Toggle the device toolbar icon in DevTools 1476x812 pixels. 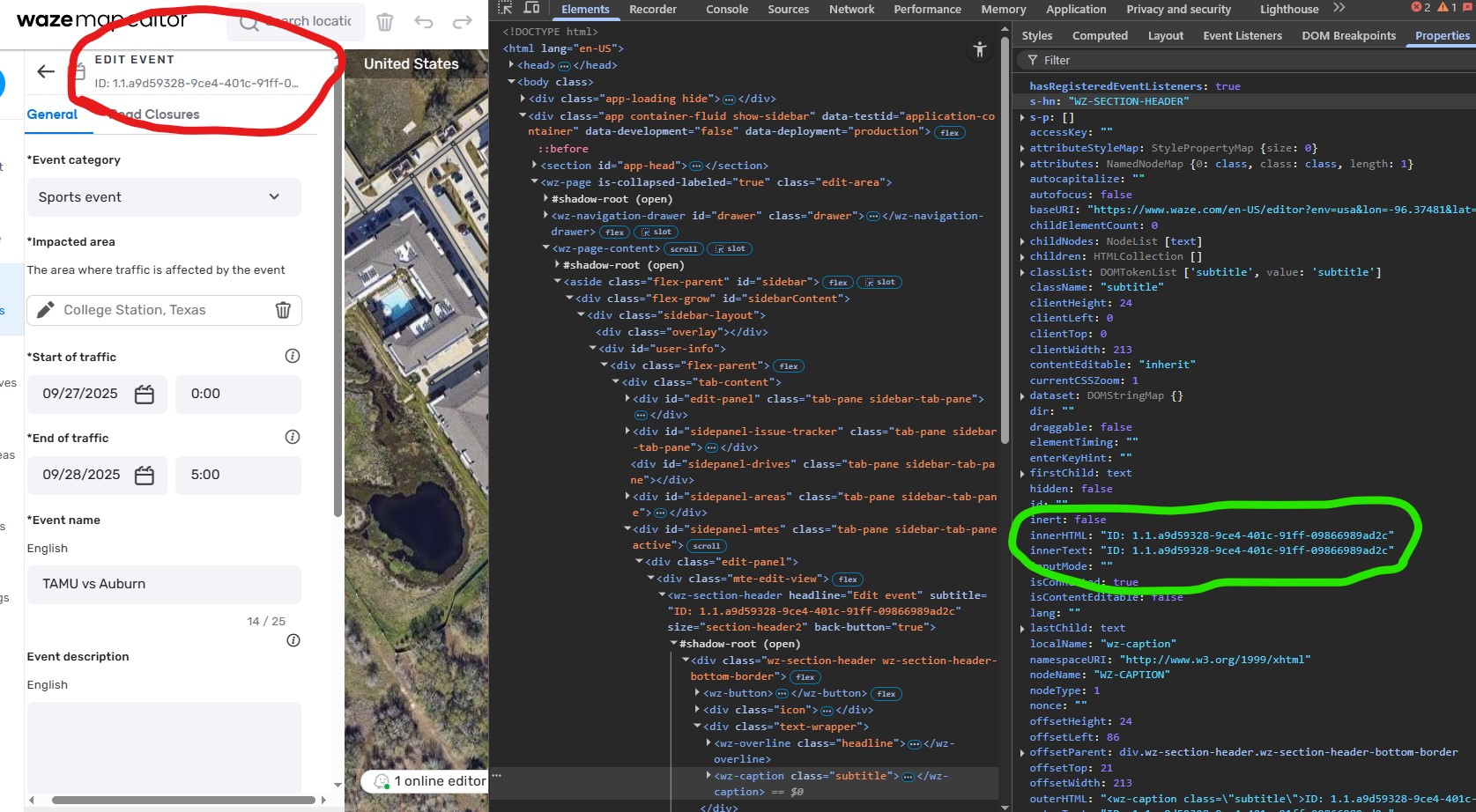tap(531, 8)
